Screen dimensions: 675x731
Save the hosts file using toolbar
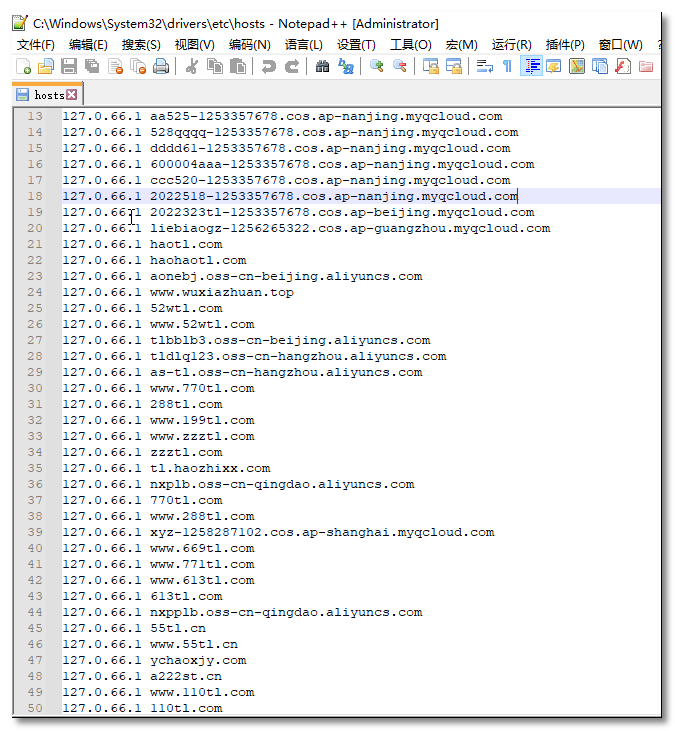[x=69, y=66]
